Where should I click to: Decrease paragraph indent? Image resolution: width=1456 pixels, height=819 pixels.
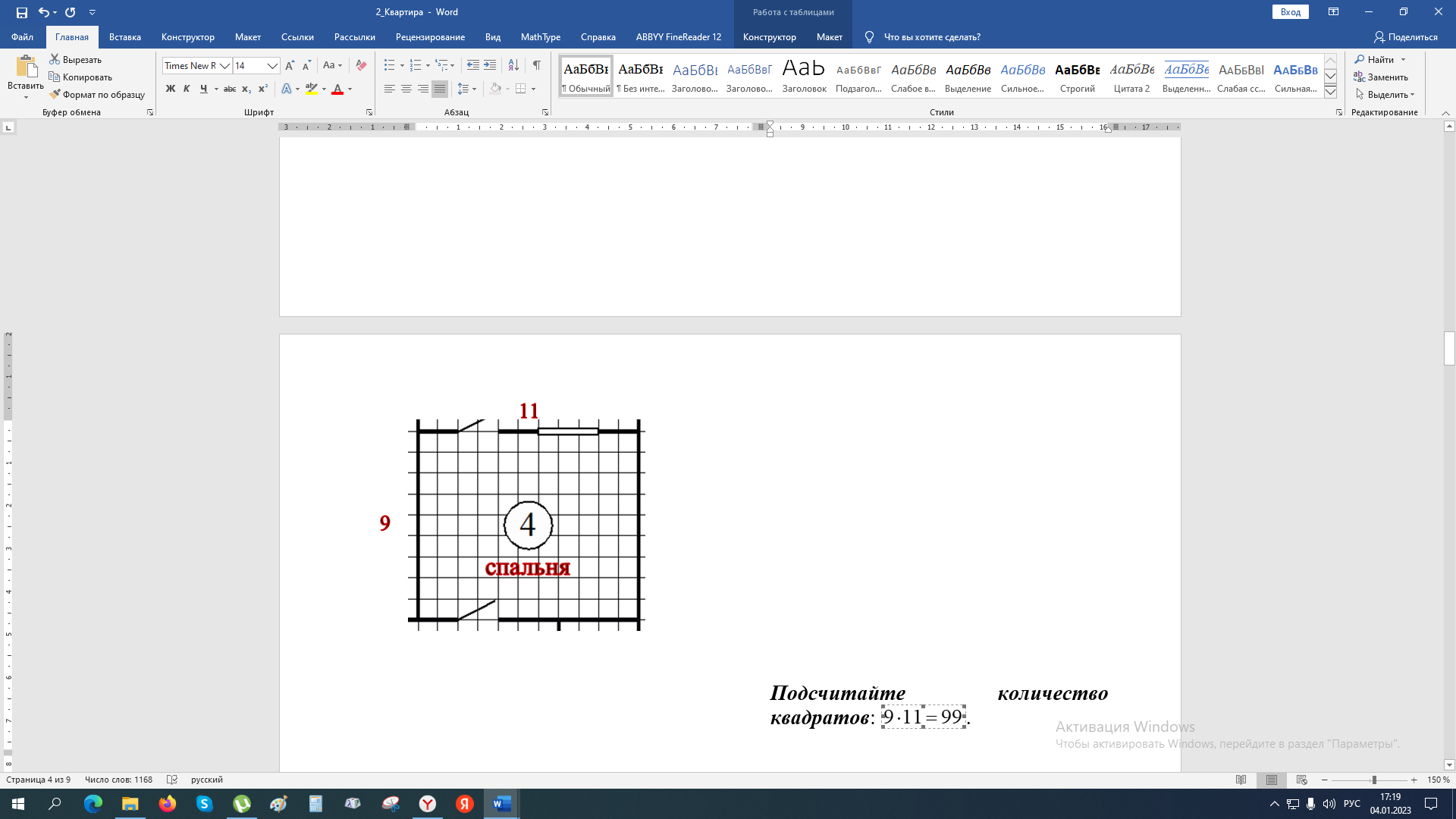472,65
